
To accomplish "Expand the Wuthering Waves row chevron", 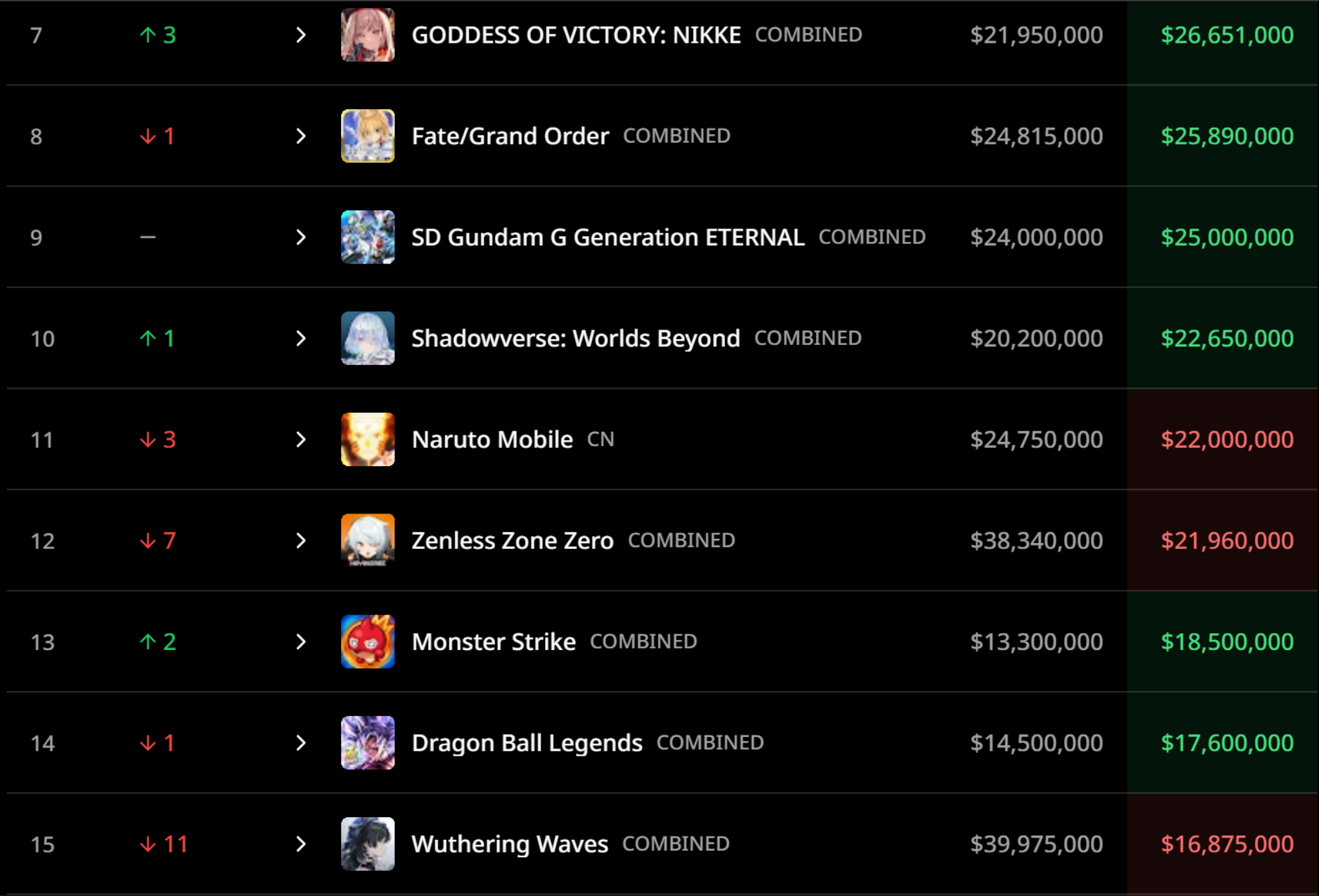I will pyautogui.click(x=301, y=844).
